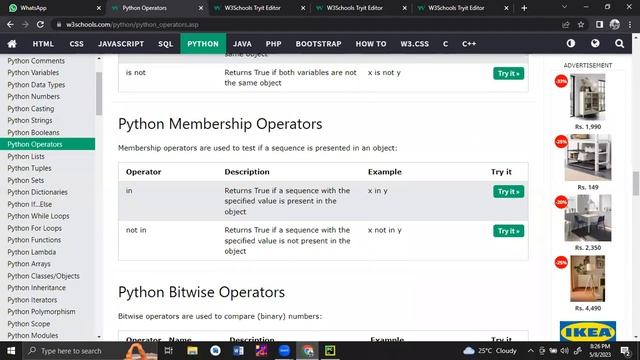
Task: Open Chrome three-dot menu
Action: (x=630, y=24)
